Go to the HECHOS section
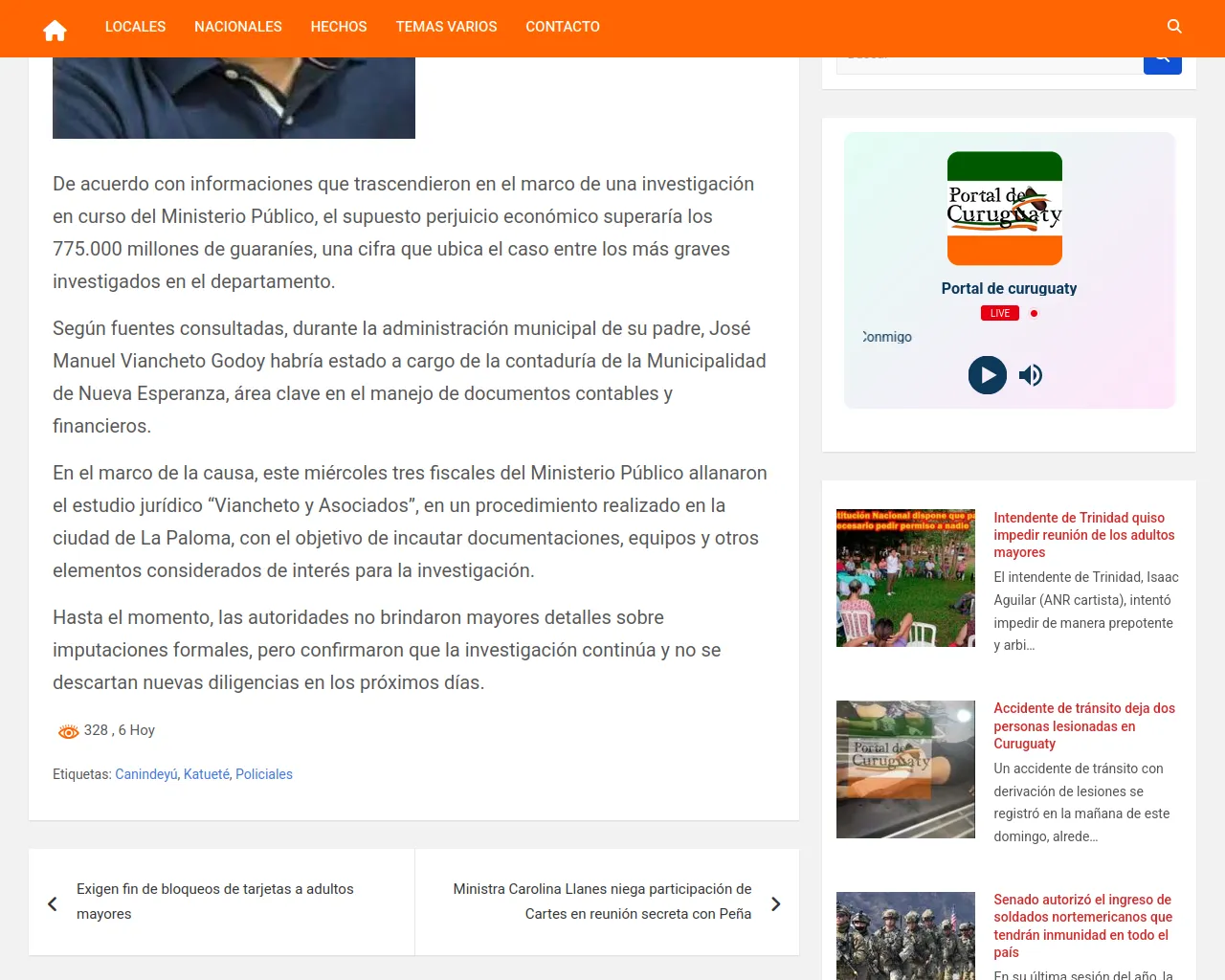Screen dimensions: 1225x980 338,27
